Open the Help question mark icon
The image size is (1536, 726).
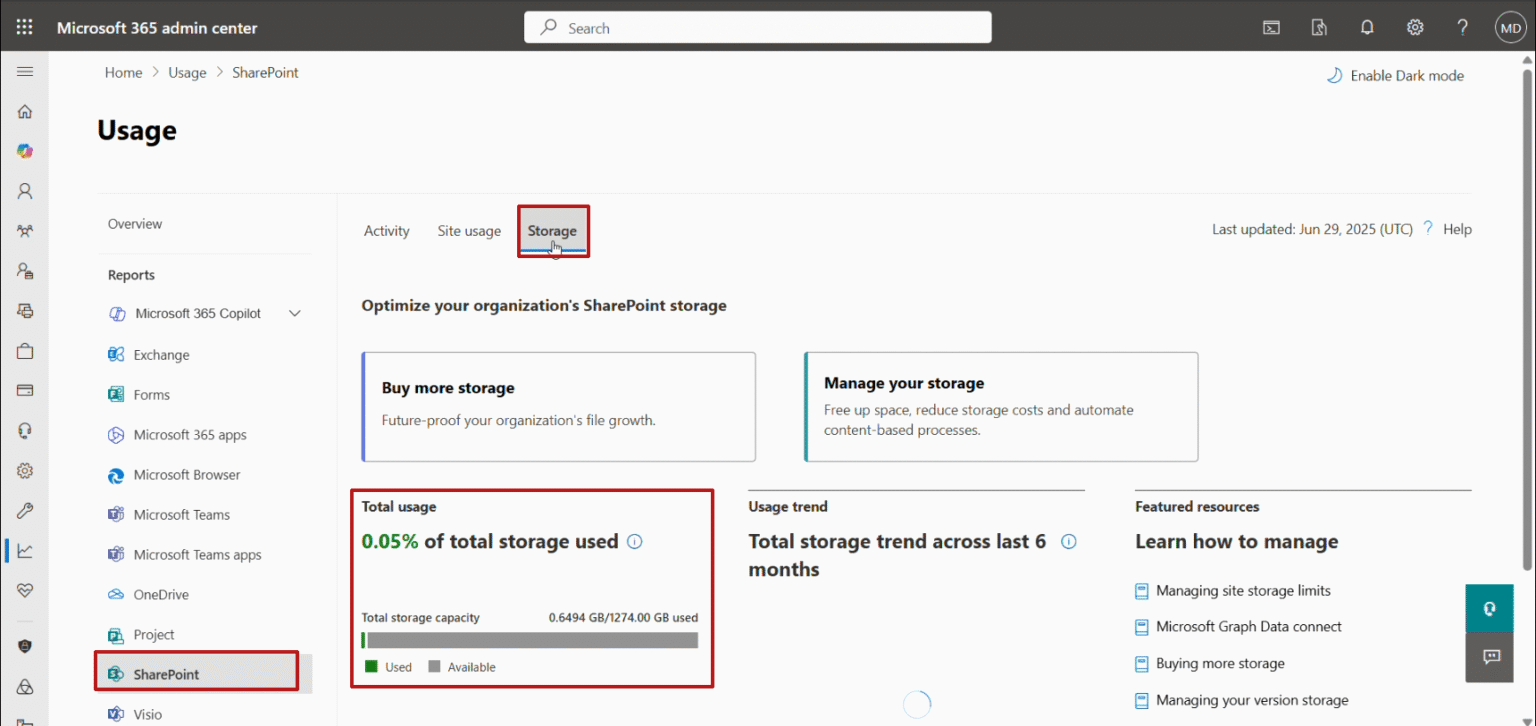pos(1462,27)
